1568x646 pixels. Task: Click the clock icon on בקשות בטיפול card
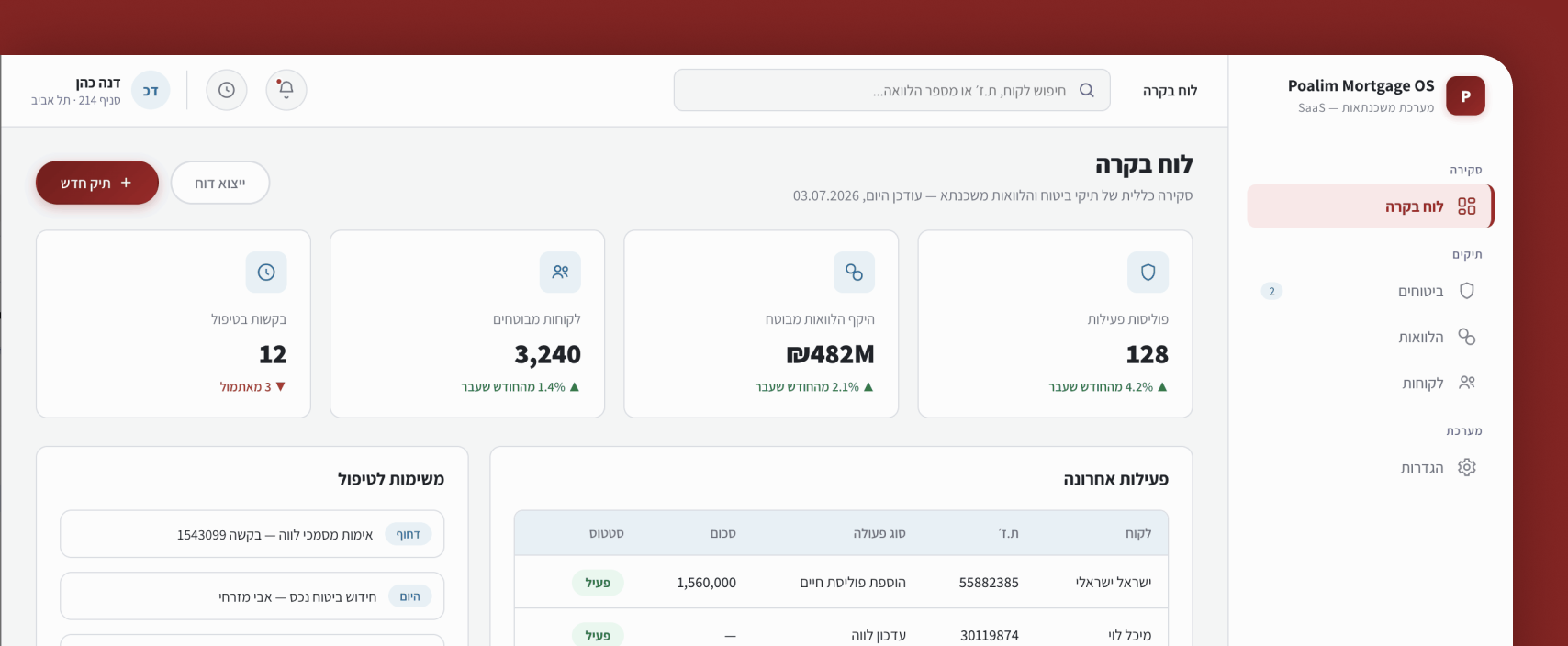pyautogui.click(x=266, y=272)
